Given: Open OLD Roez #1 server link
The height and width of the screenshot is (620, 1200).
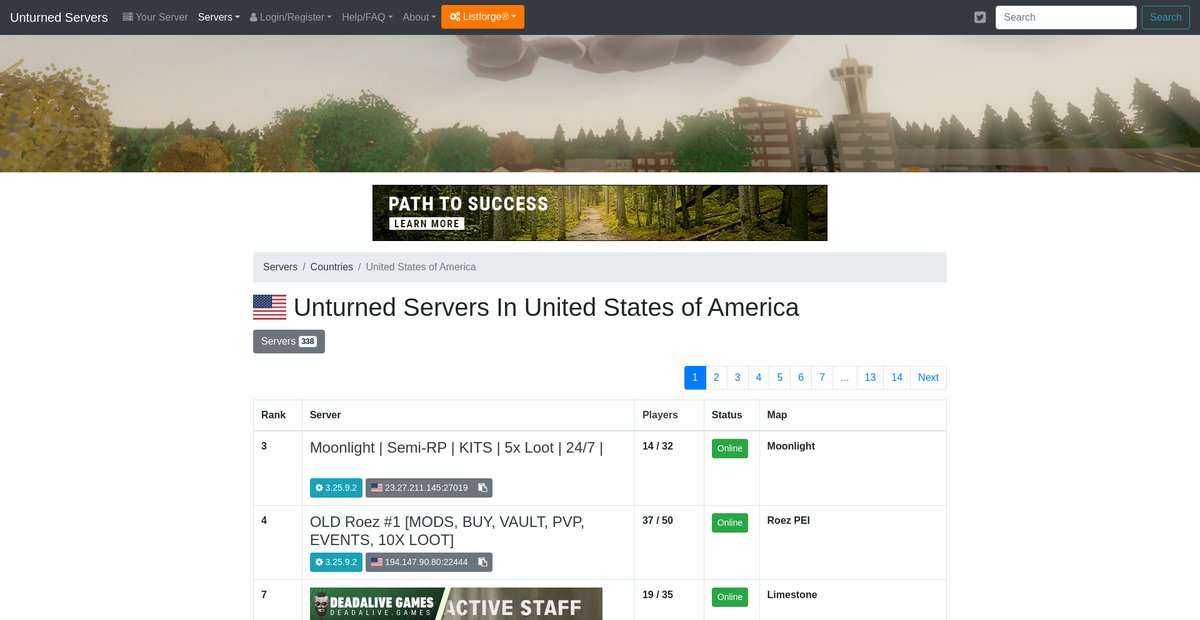Looking at the screenshot, I should tap(447, 531).
